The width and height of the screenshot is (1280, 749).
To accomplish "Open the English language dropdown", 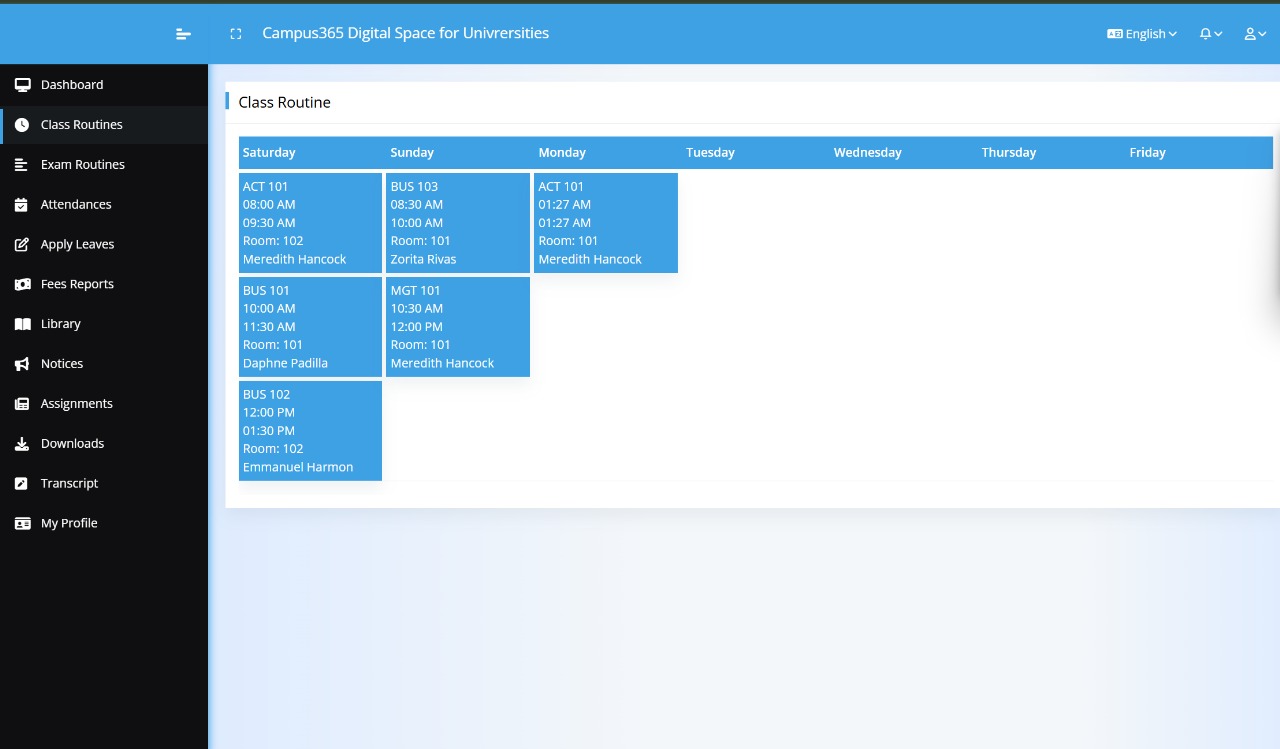I will [1142, 34].
